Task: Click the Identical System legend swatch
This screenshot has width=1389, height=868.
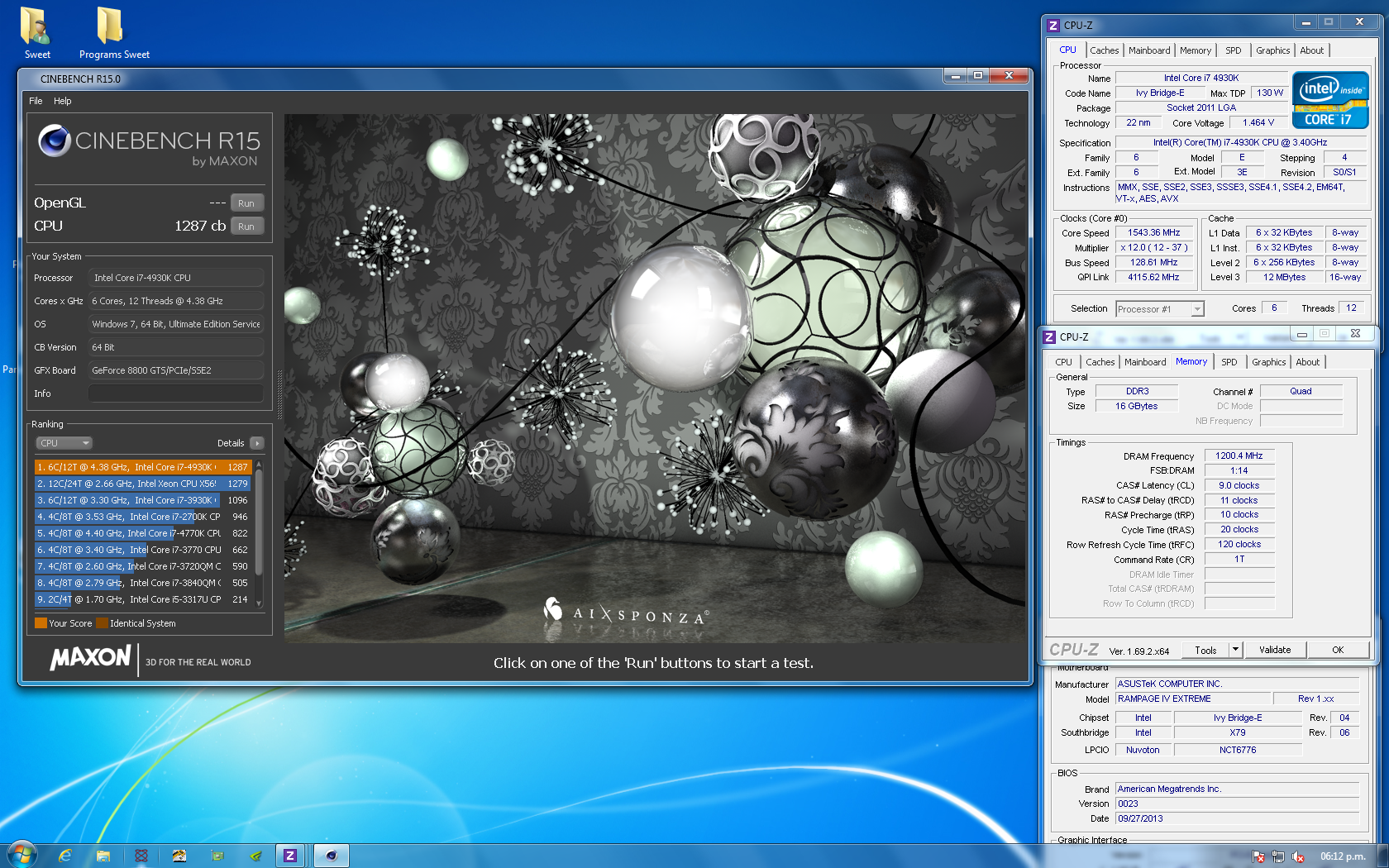Action: click(102, 623)
